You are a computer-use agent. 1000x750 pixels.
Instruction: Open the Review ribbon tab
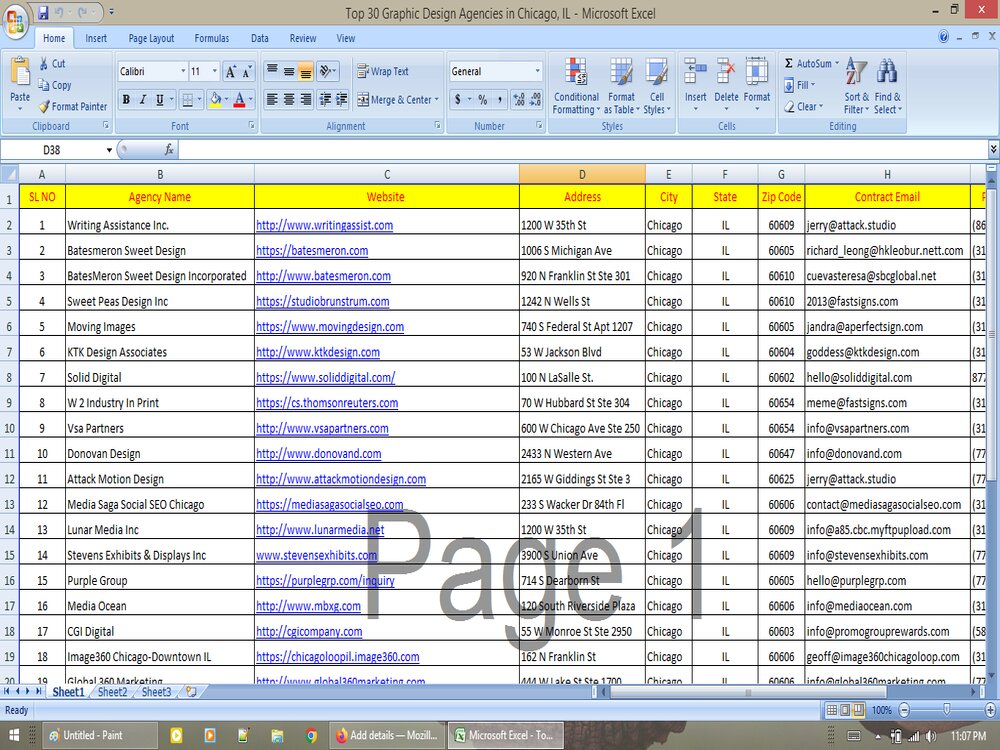pyautogui.click(x=302, y=38)
